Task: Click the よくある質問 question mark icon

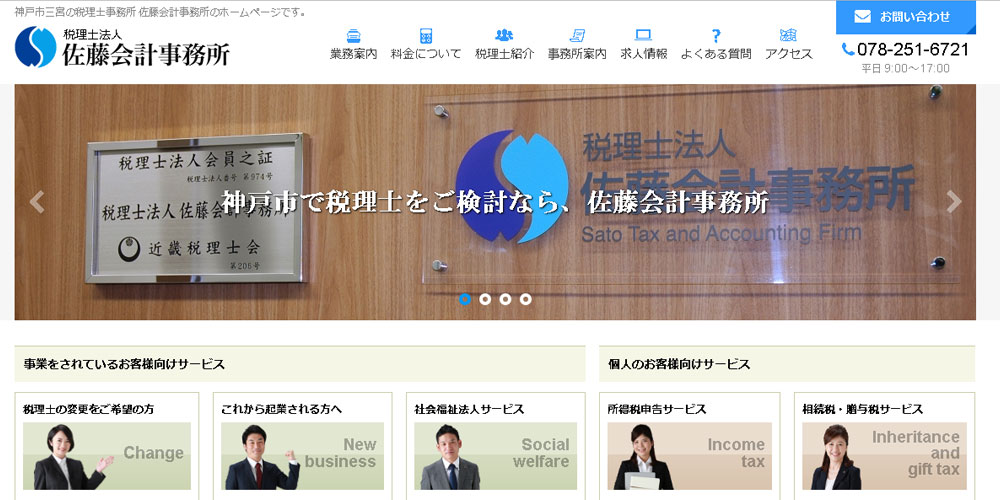Action: click(x=716, y=36)
